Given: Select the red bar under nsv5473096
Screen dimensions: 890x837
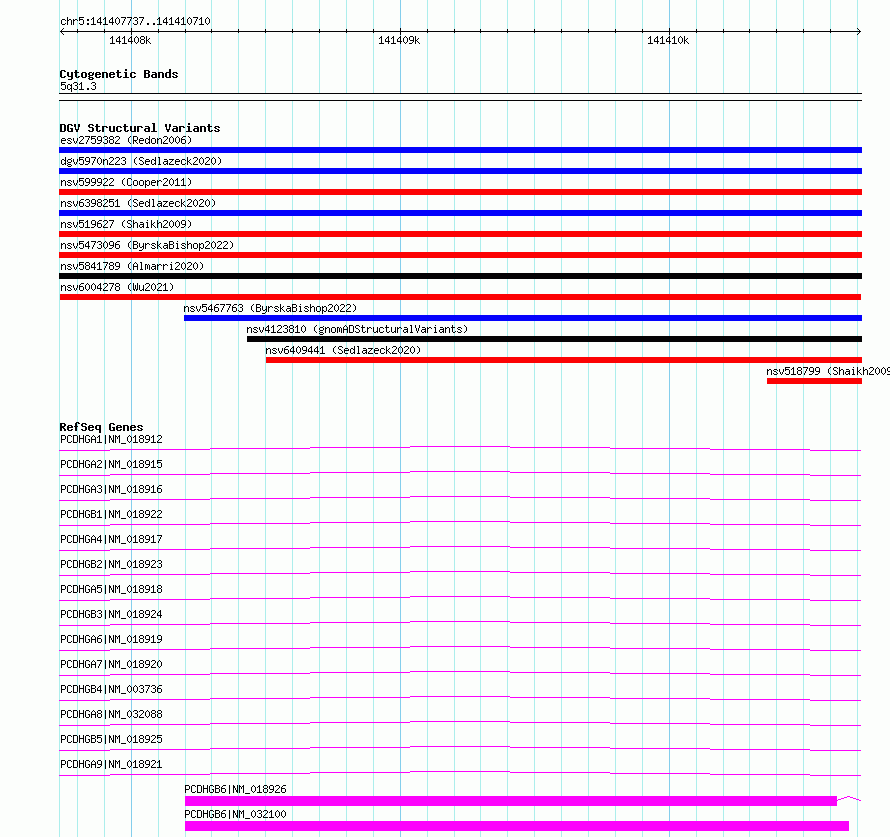Looking at the screenshot, I should pos(460,255).
